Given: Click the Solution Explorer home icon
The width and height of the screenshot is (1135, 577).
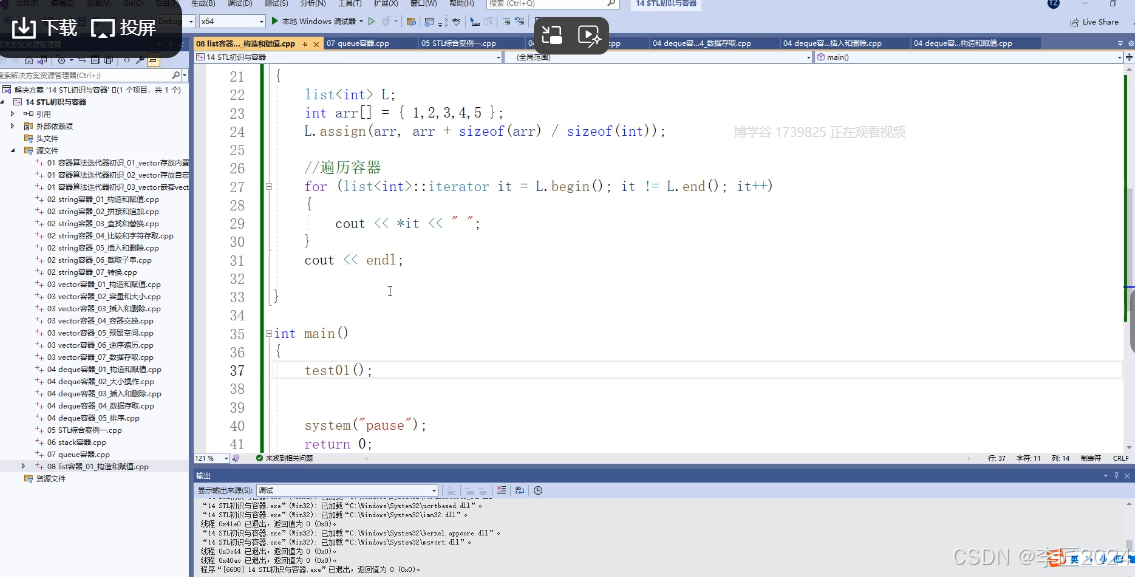Looking at the screenshot, I should [29, 60].
